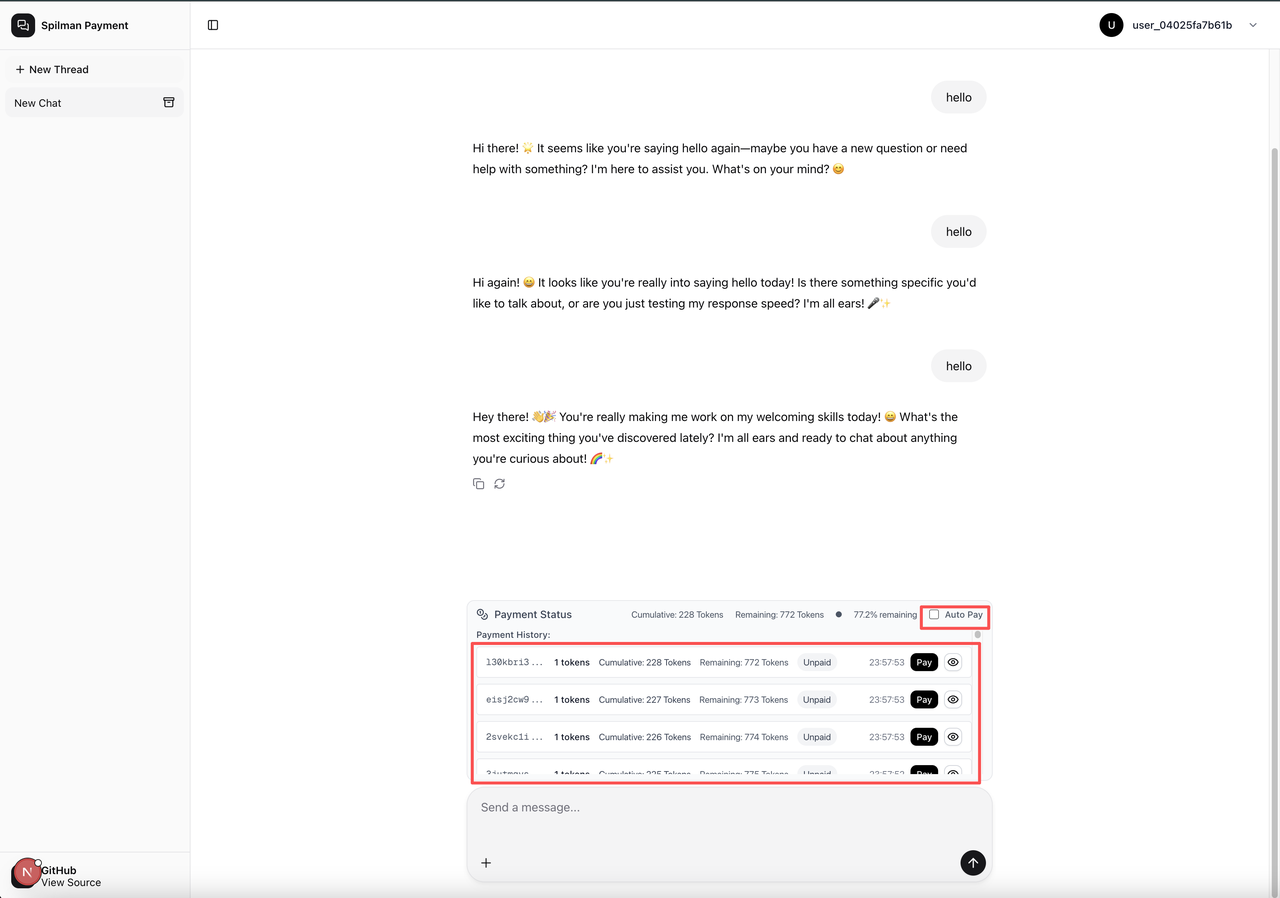Image resolution: width=1280 pixels, height=898 pixels.
Task: Click the Spilman Payment logo icon
Action: click(23, 25)
